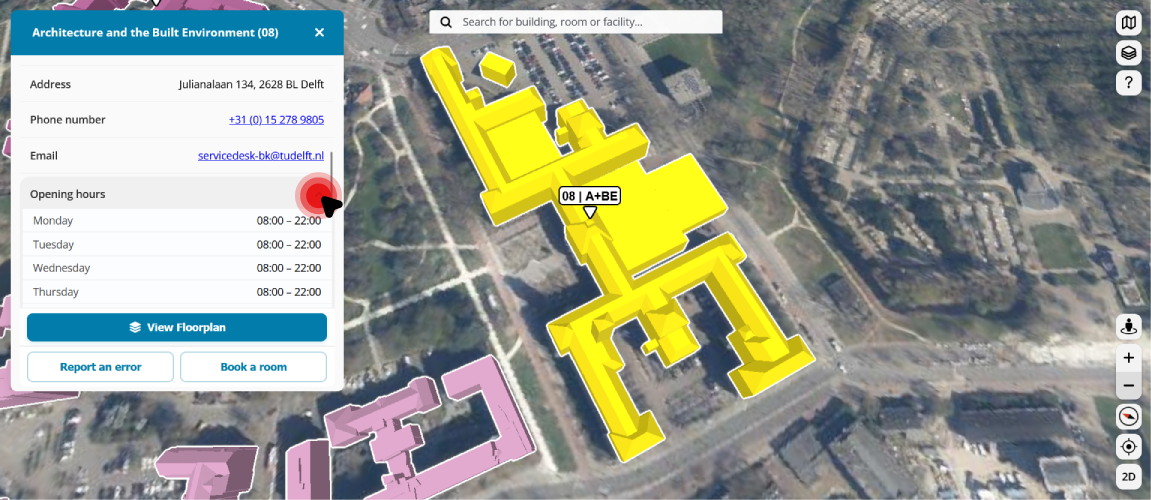Select the Tuesday opening hours row
Screen dimensions: 1151x500
177,244
